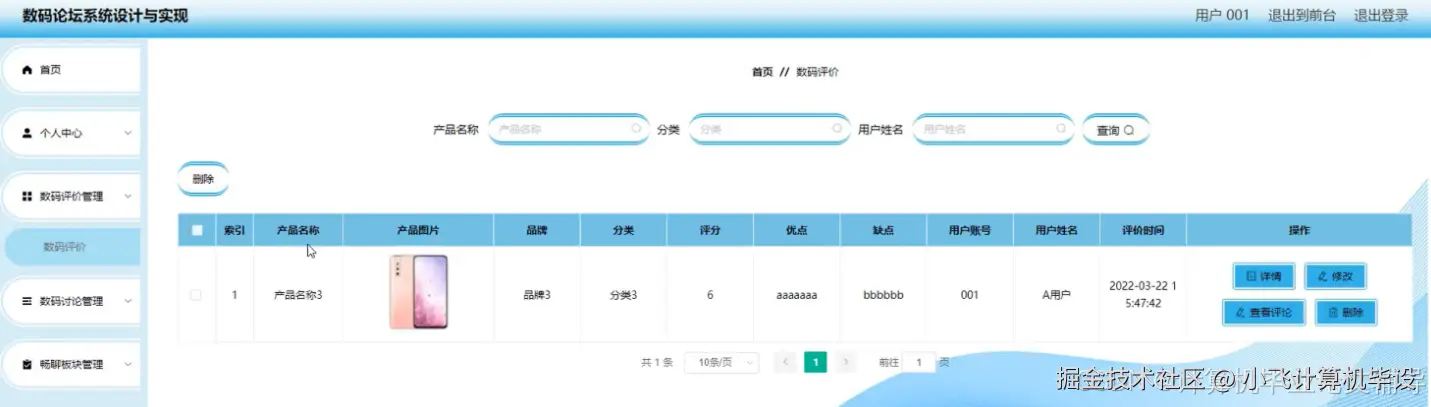
Task: Collapse the 数码评价管理 menu chevron
Action: [x=127, y=197]
